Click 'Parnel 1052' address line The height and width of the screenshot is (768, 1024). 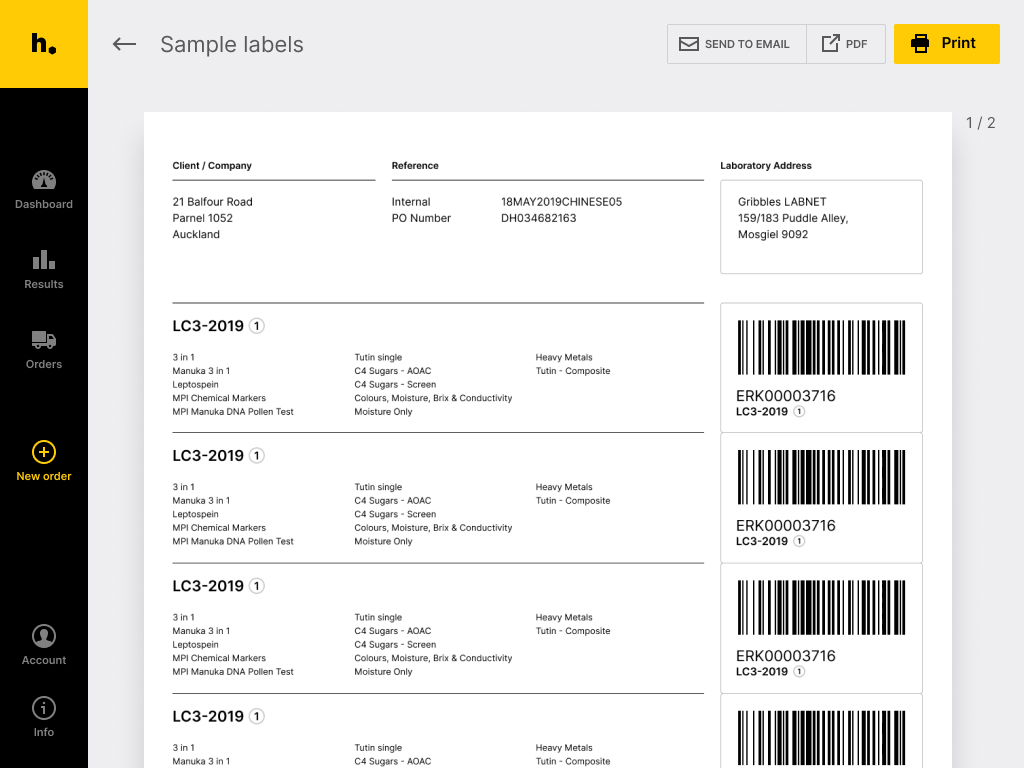[202, 218]
